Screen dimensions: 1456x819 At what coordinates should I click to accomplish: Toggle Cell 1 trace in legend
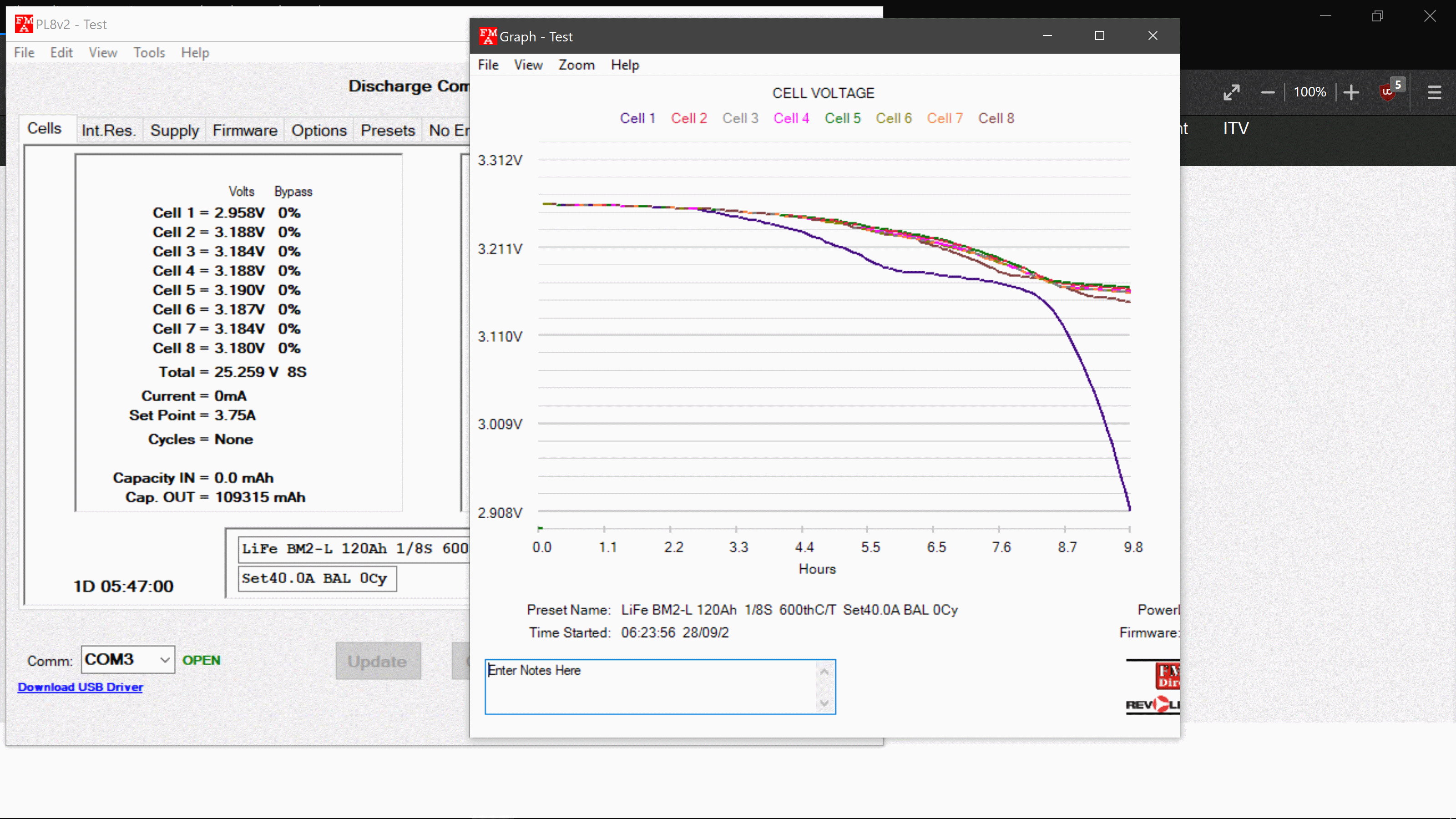637,118
